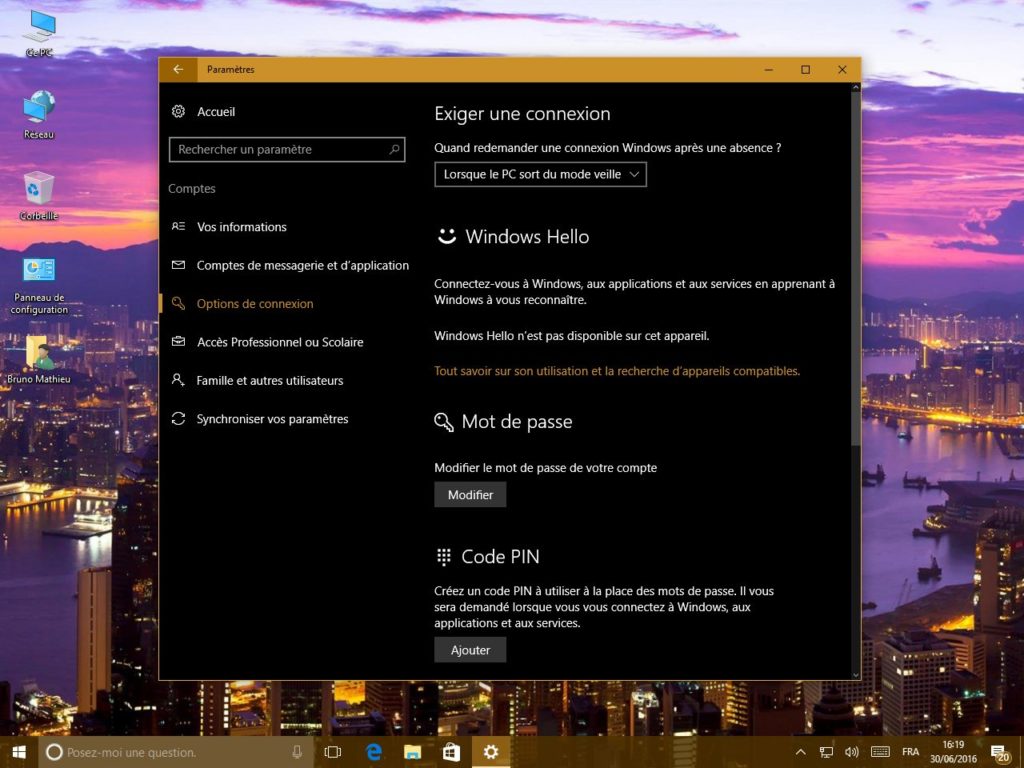Viewport: 1024px width, 768px height.
Task: Click Modifier to change the password
Action: click(x=469, y=494)
